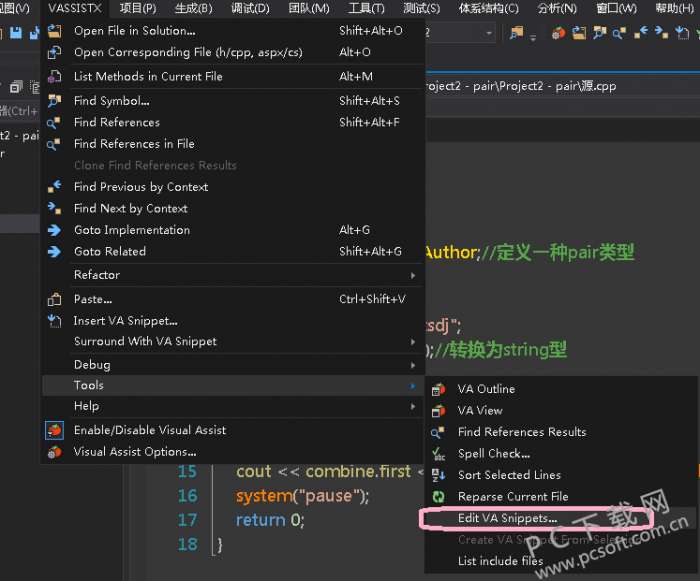
Task: Open the 帮助(H) menu
Action: pyautogui.click(x=675, y=8)
